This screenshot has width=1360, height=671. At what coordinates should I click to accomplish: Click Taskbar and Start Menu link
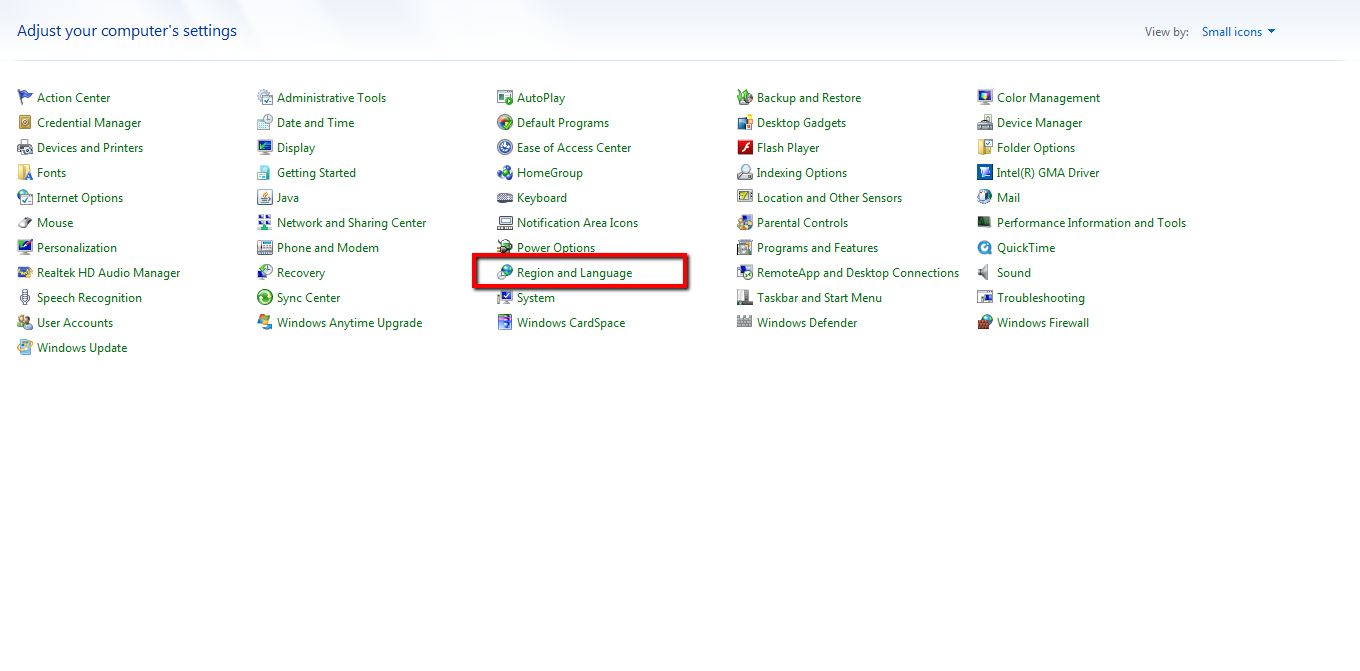pyautogui.click(x=819, y=298)
